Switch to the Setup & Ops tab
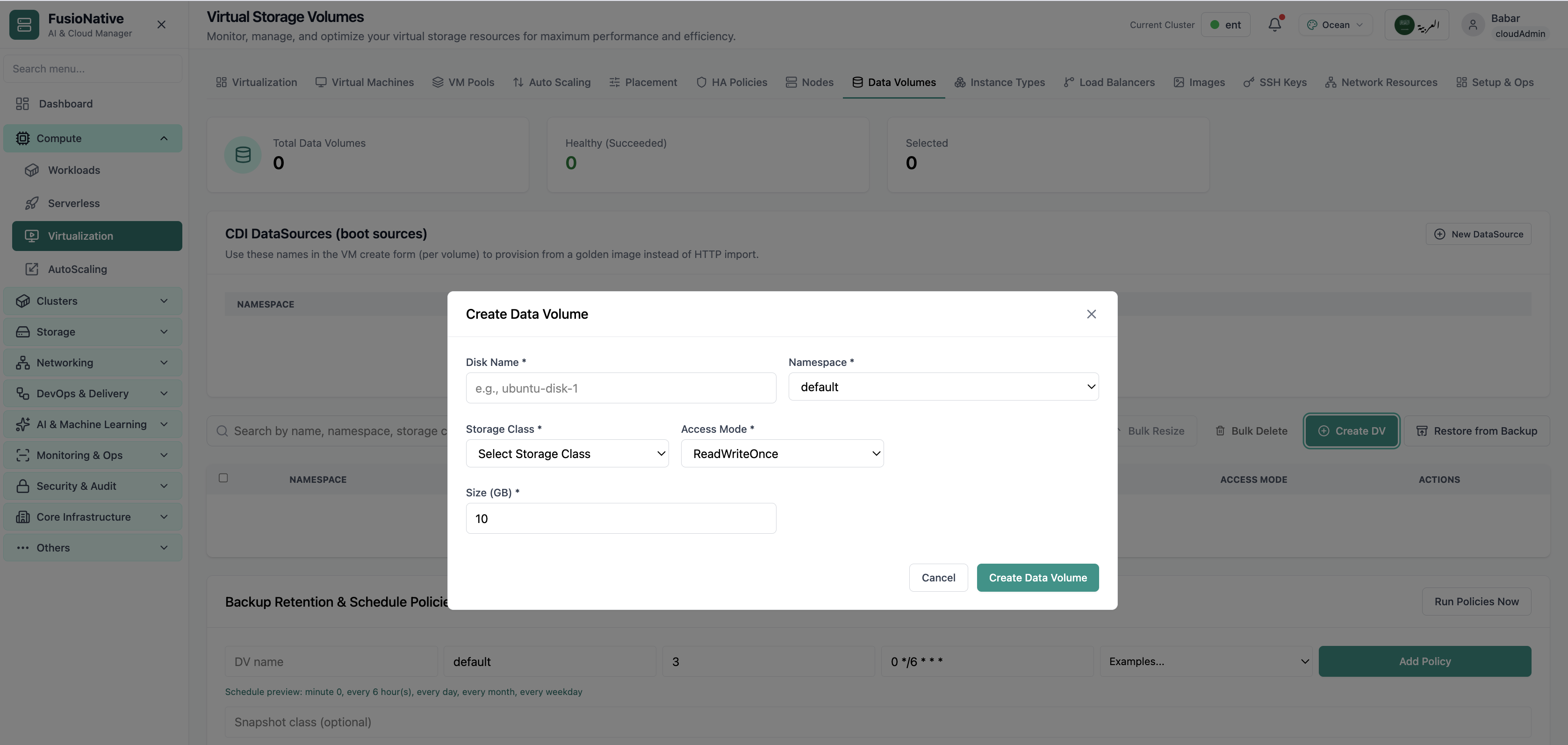 coord(1494,82)
